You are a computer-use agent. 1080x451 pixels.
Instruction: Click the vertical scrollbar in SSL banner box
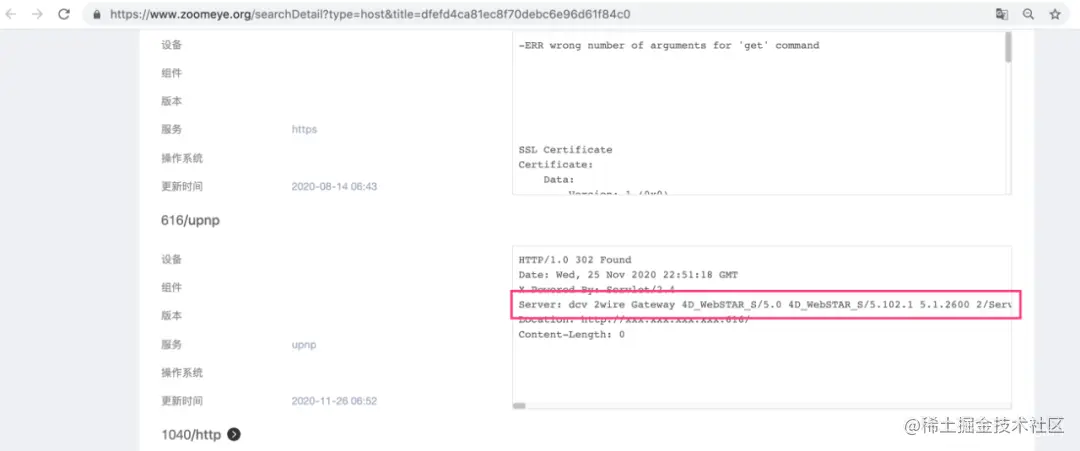point(1008,48)
